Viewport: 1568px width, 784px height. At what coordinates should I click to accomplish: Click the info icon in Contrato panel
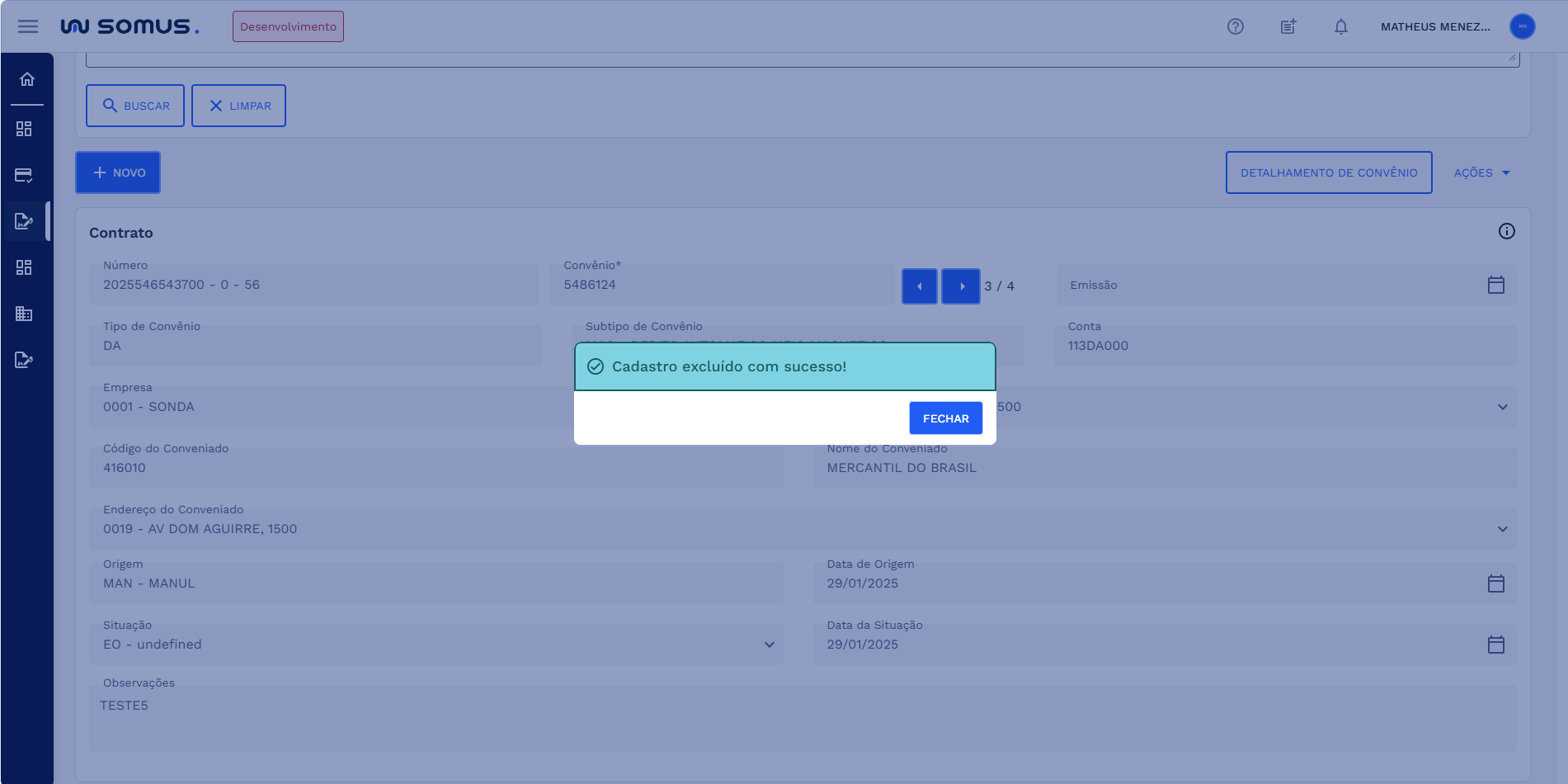coord(1506,231)
